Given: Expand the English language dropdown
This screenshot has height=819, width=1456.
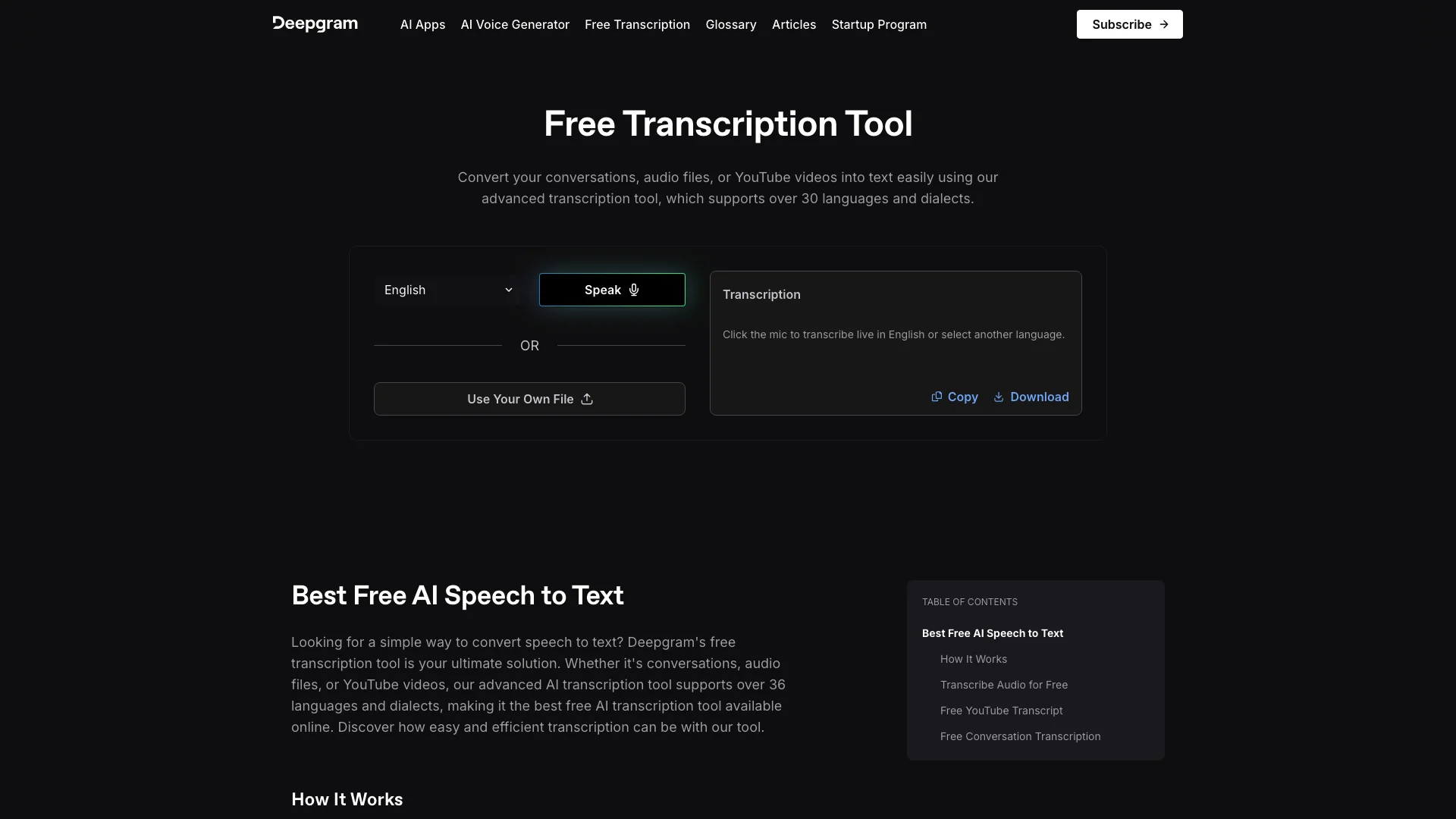Looking at the screenshot, I should pos(447,289).
